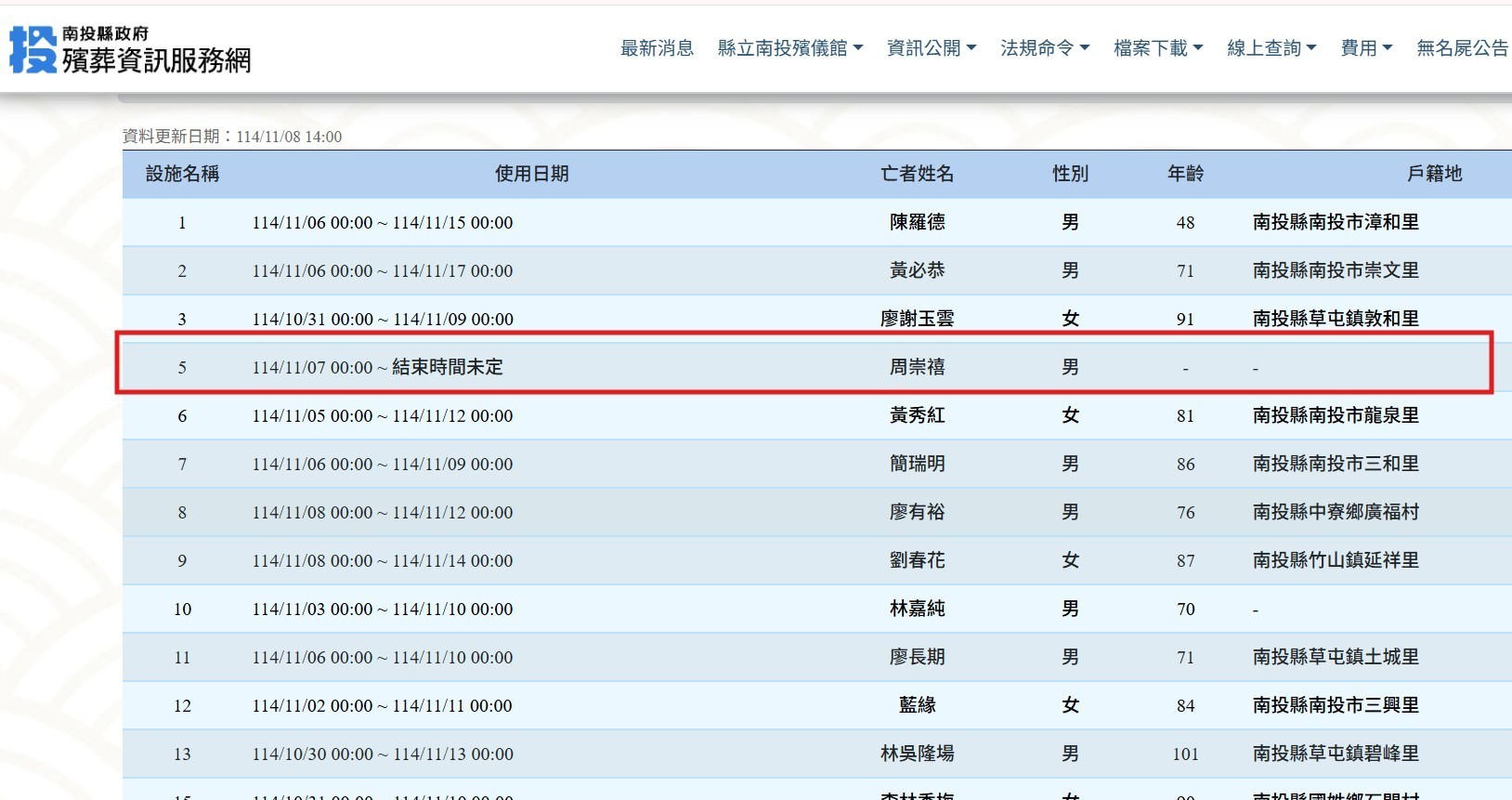1512x800 pixels.
Task: Click the 性別 column header
Action: [1070, 174]
